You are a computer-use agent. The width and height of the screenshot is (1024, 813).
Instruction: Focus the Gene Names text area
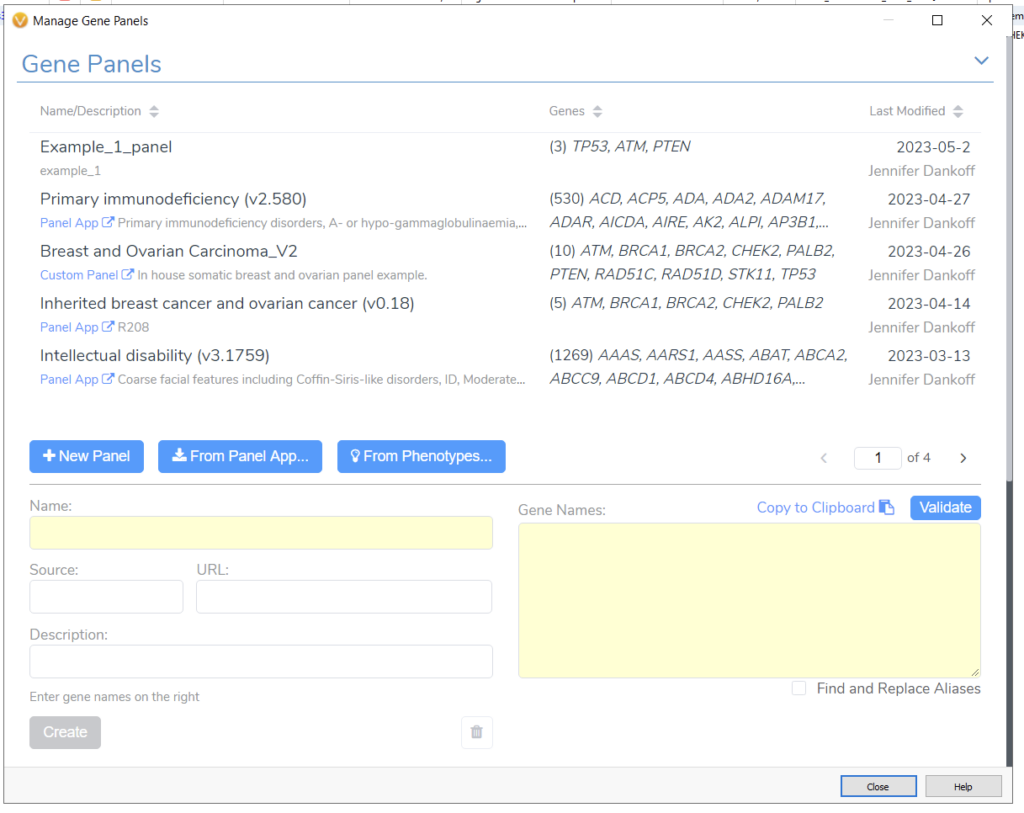pyautogui.click(x=749, y=600)
